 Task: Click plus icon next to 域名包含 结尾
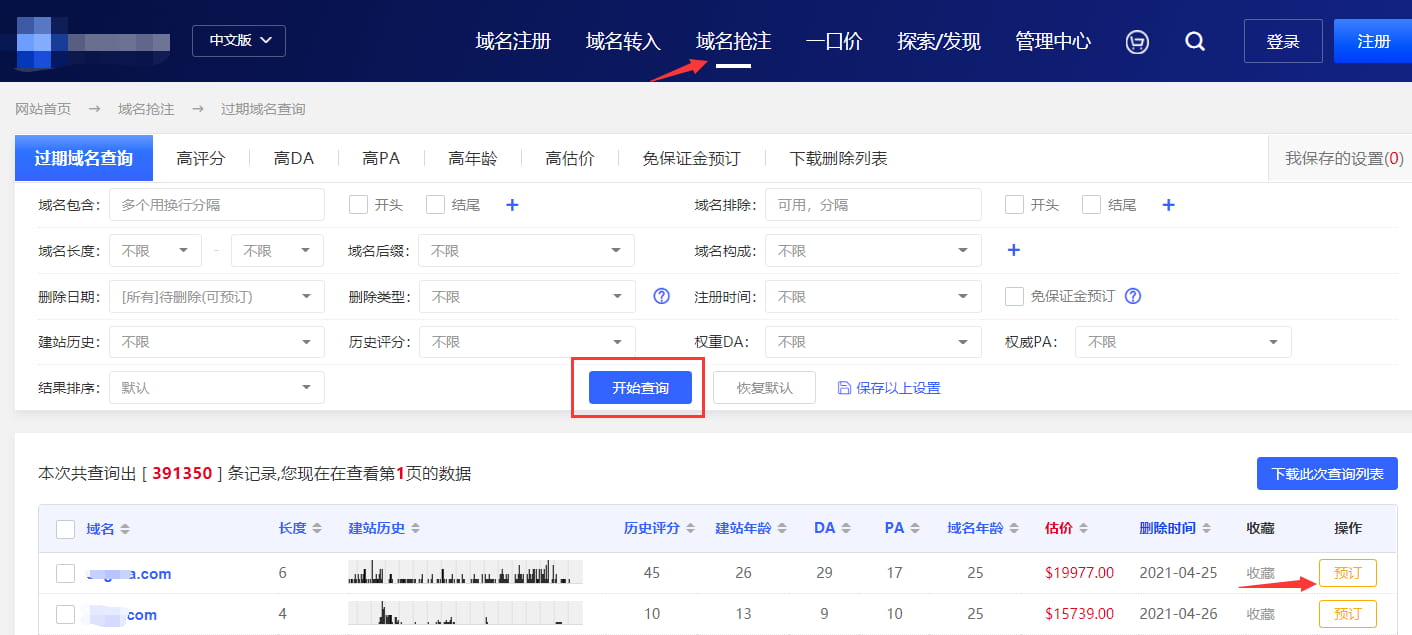(512, 205)
